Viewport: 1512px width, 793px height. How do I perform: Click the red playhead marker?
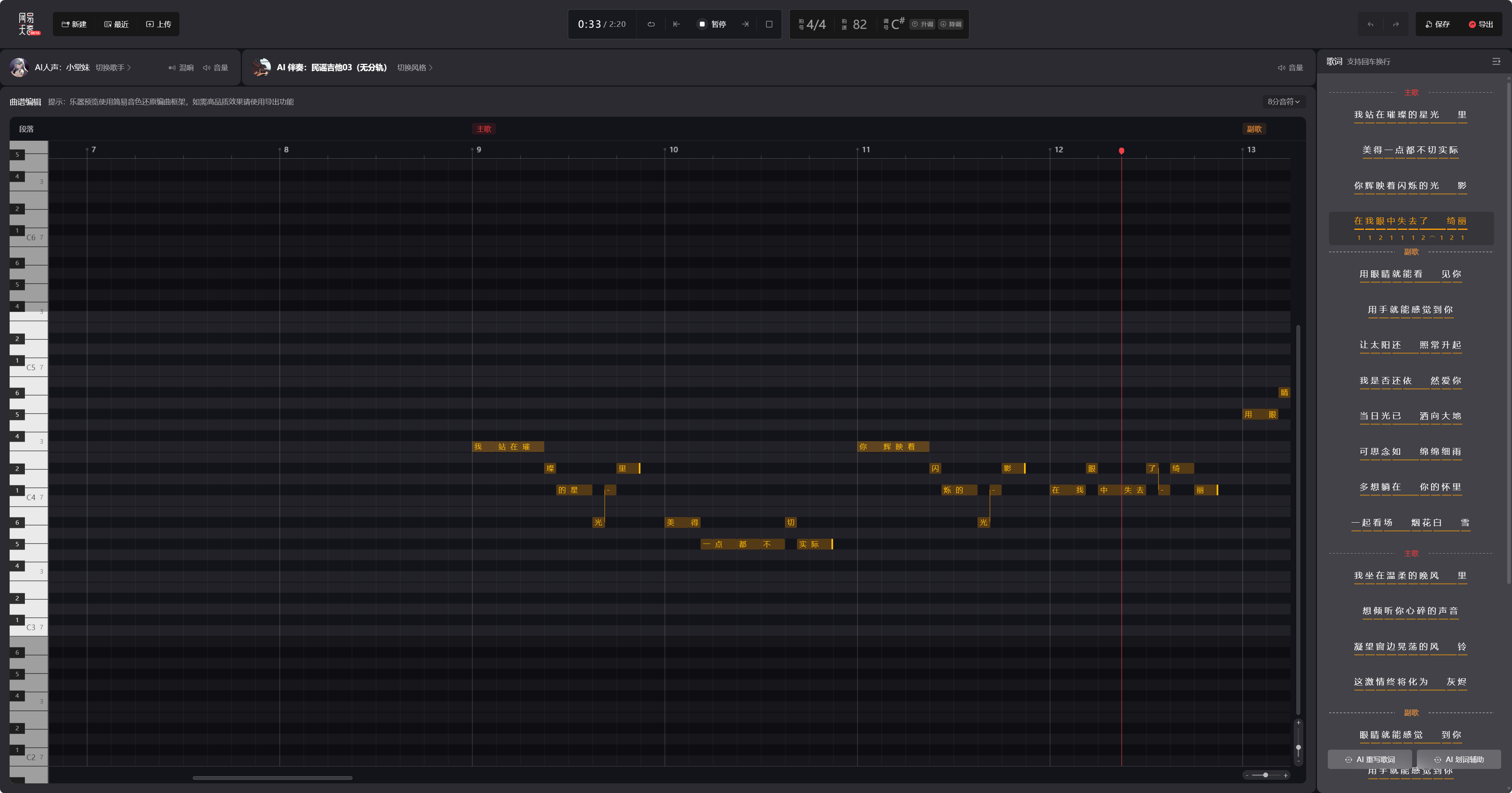1121,151
